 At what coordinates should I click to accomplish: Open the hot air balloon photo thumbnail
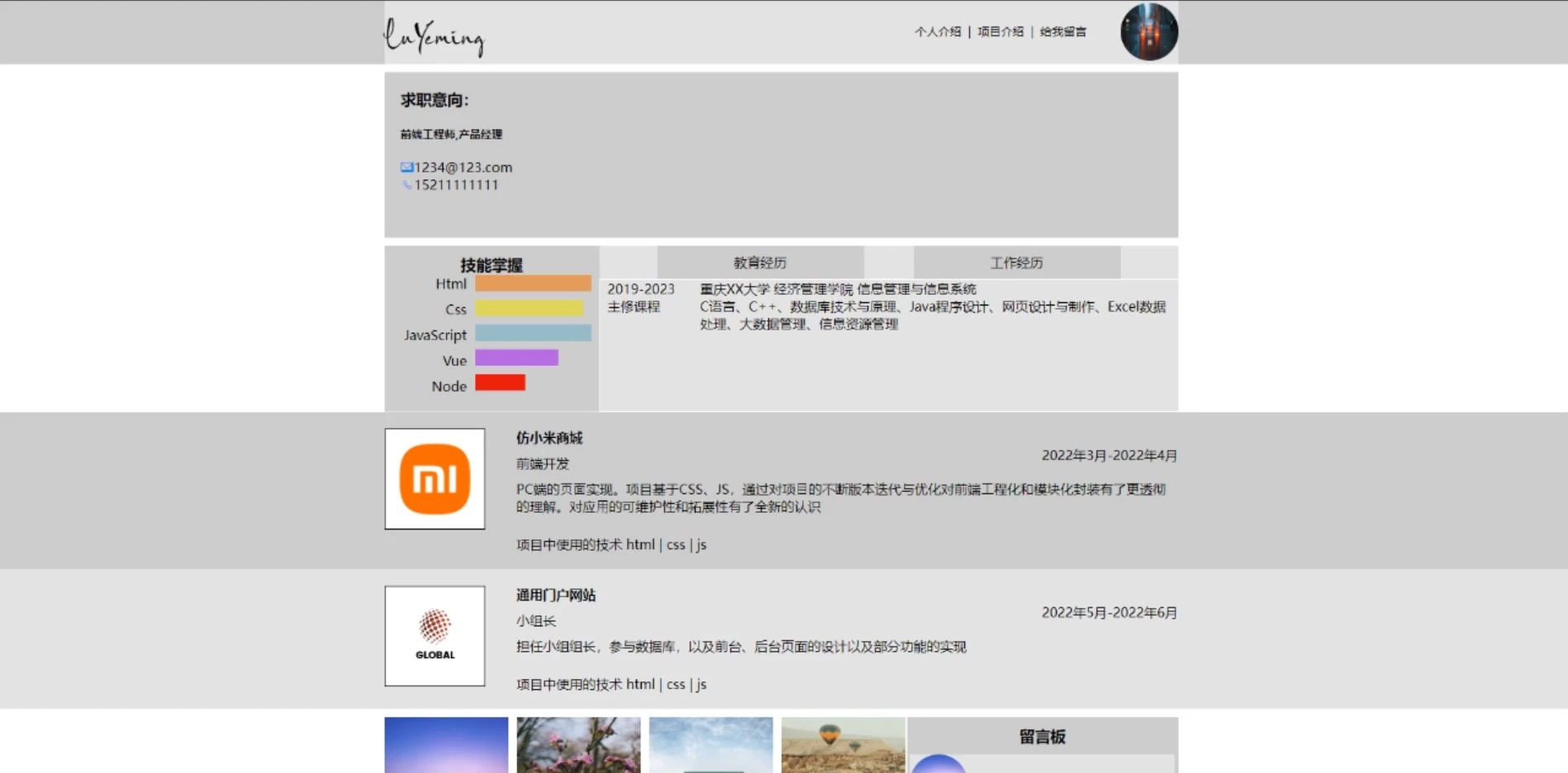pos(843,745)
